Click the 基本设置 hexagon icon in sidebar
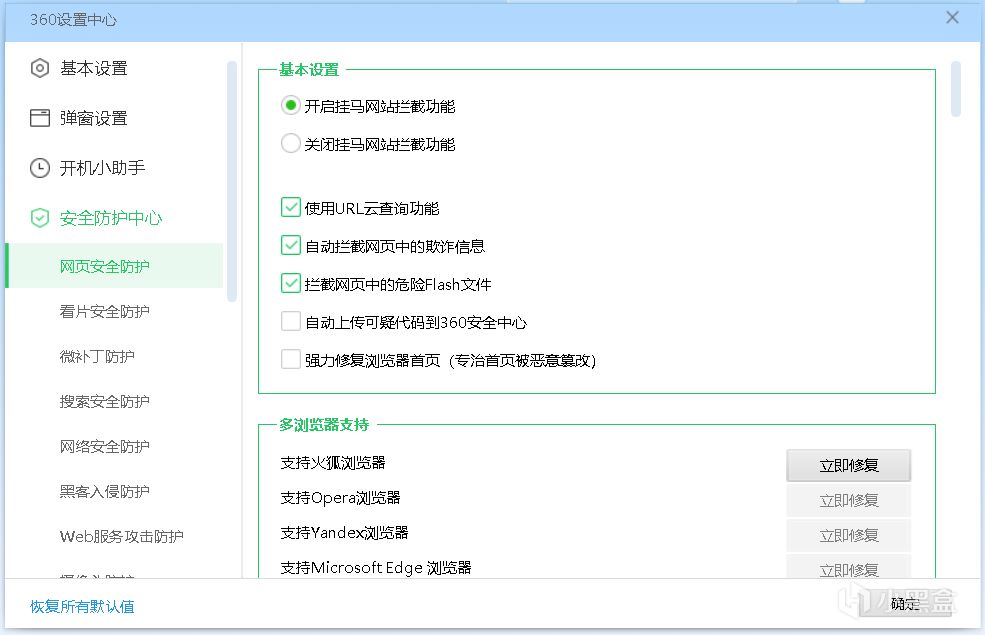The image size is (985, 635). click(40, 68)
